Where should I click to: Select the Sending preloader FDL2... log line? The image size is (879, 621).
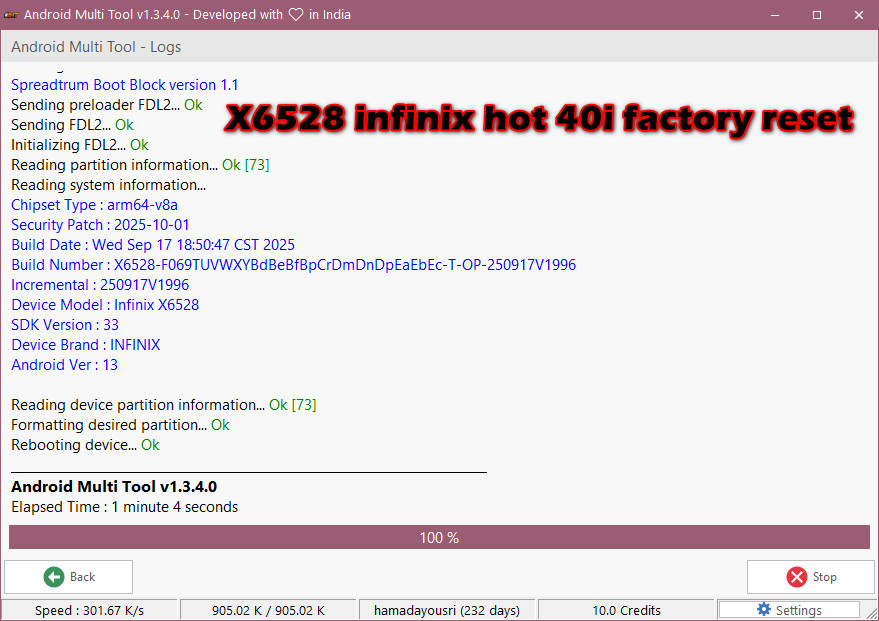tap(107, 105)
